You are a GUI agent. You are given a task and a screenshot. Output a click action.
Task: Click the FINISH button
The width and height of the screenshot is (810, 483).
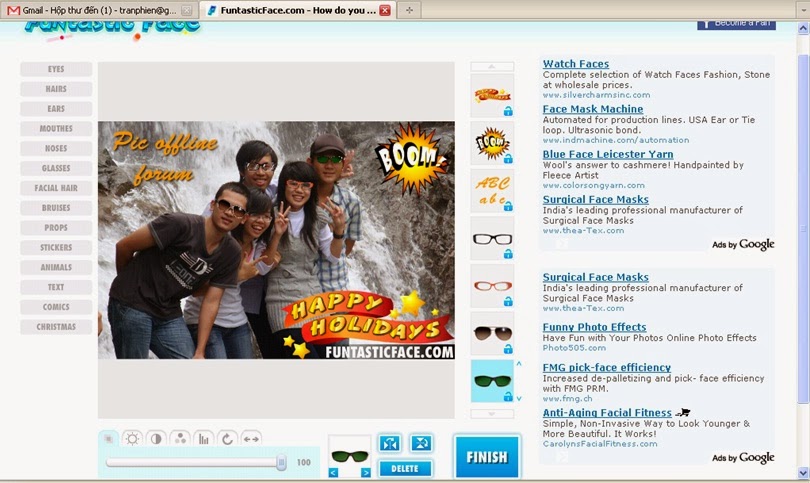(487, 457)
